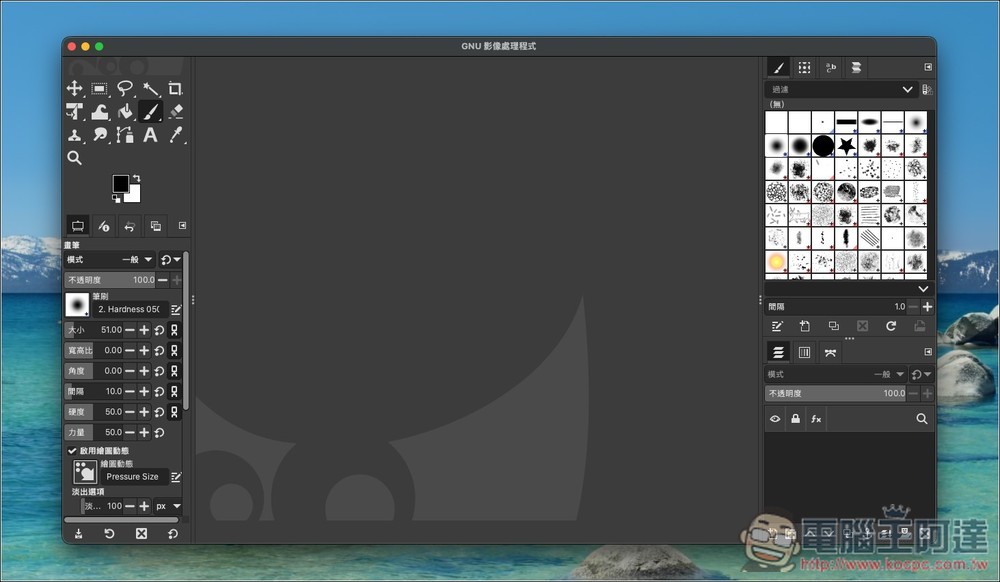Increase brush 間隔 spacing in Brushes panel

click(927, 307)
